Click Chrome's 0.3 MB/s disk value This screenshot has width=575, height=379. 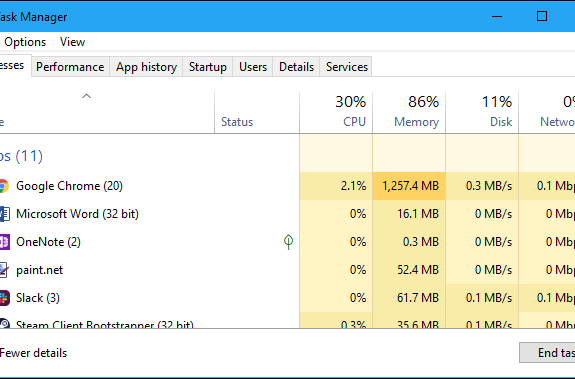(x=489, y=186)
